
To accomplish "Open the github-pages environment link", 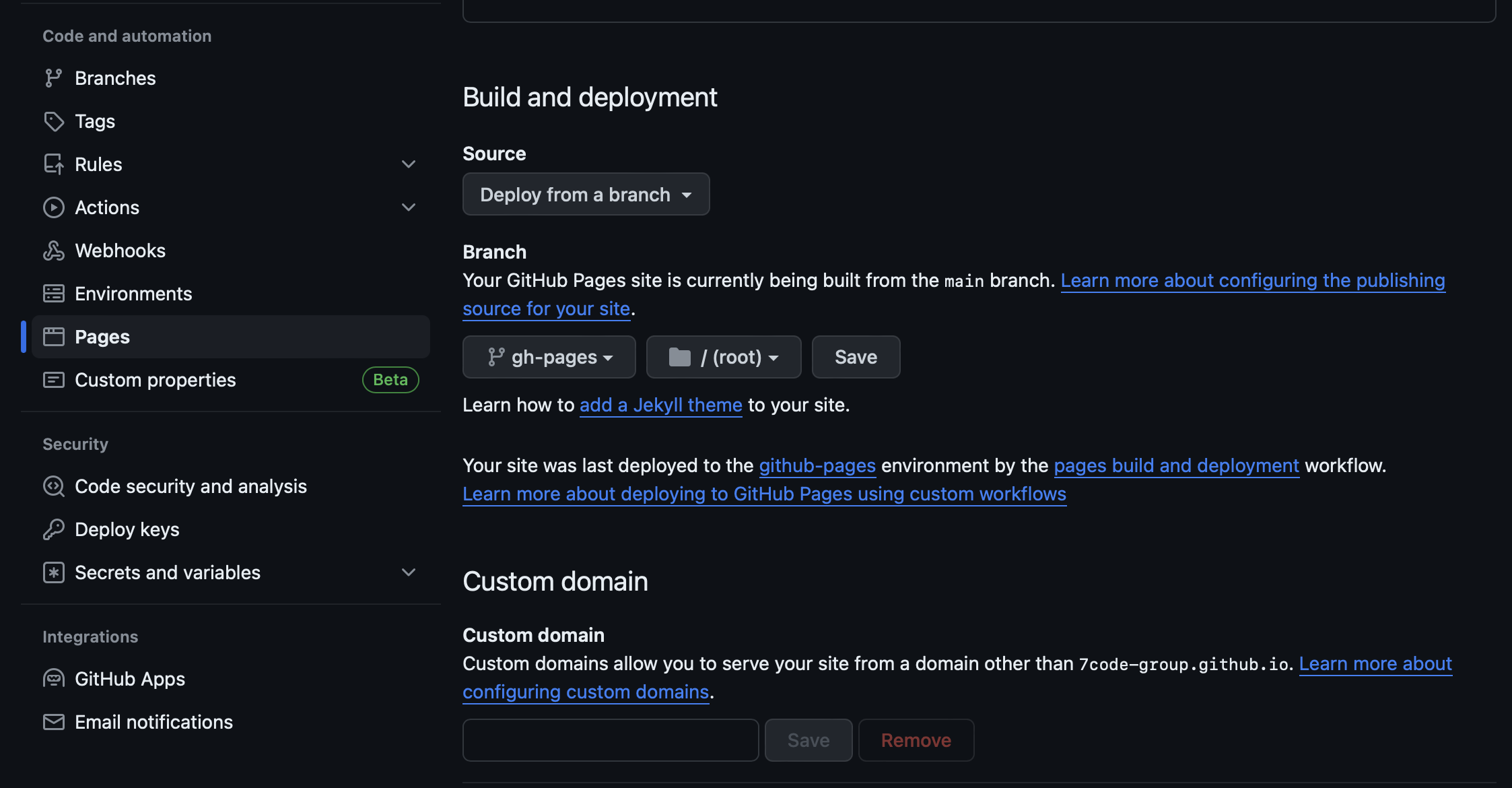I will click(x=817, y=465).
